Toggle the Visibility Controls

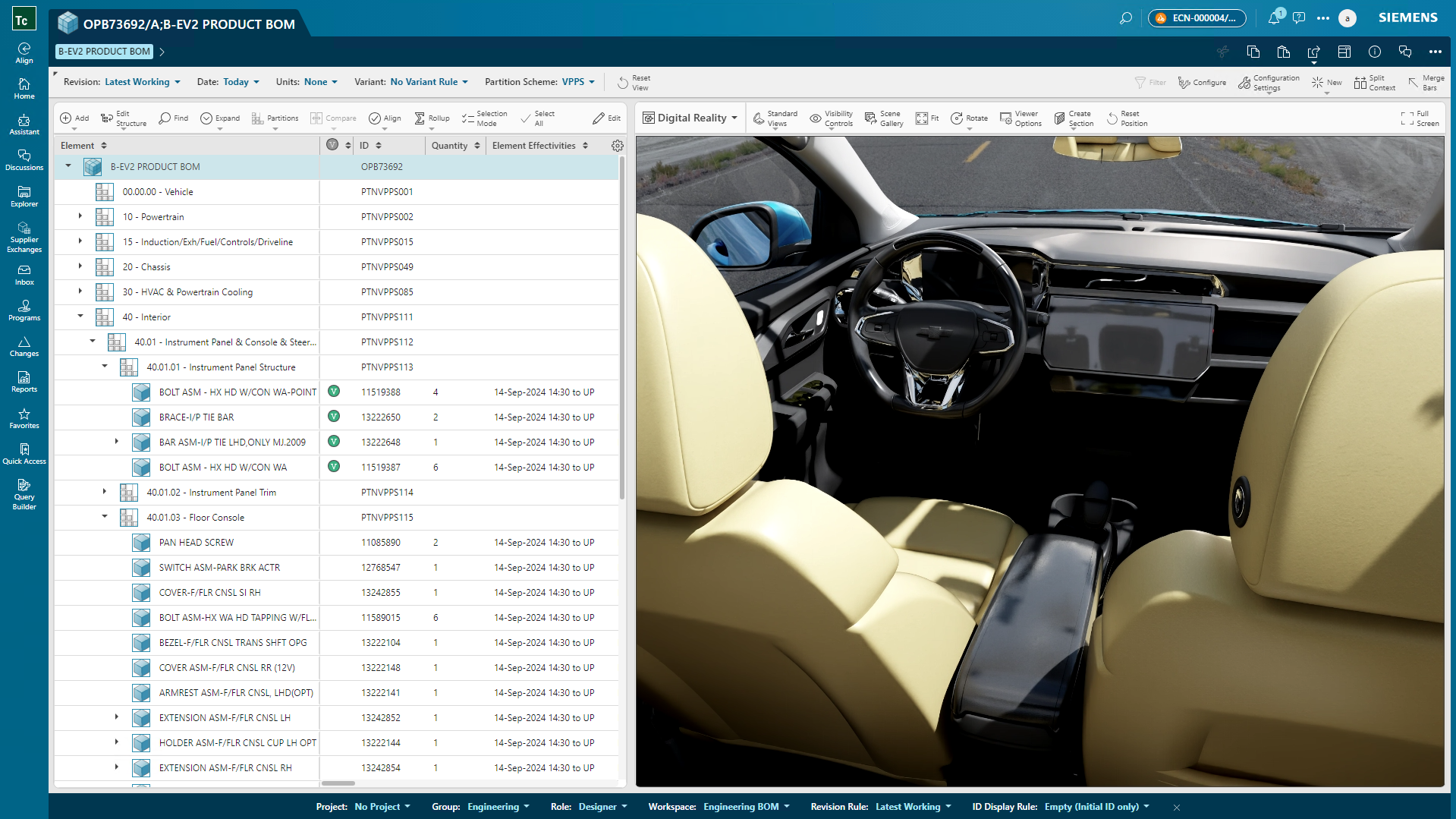[x=831, y=118]
